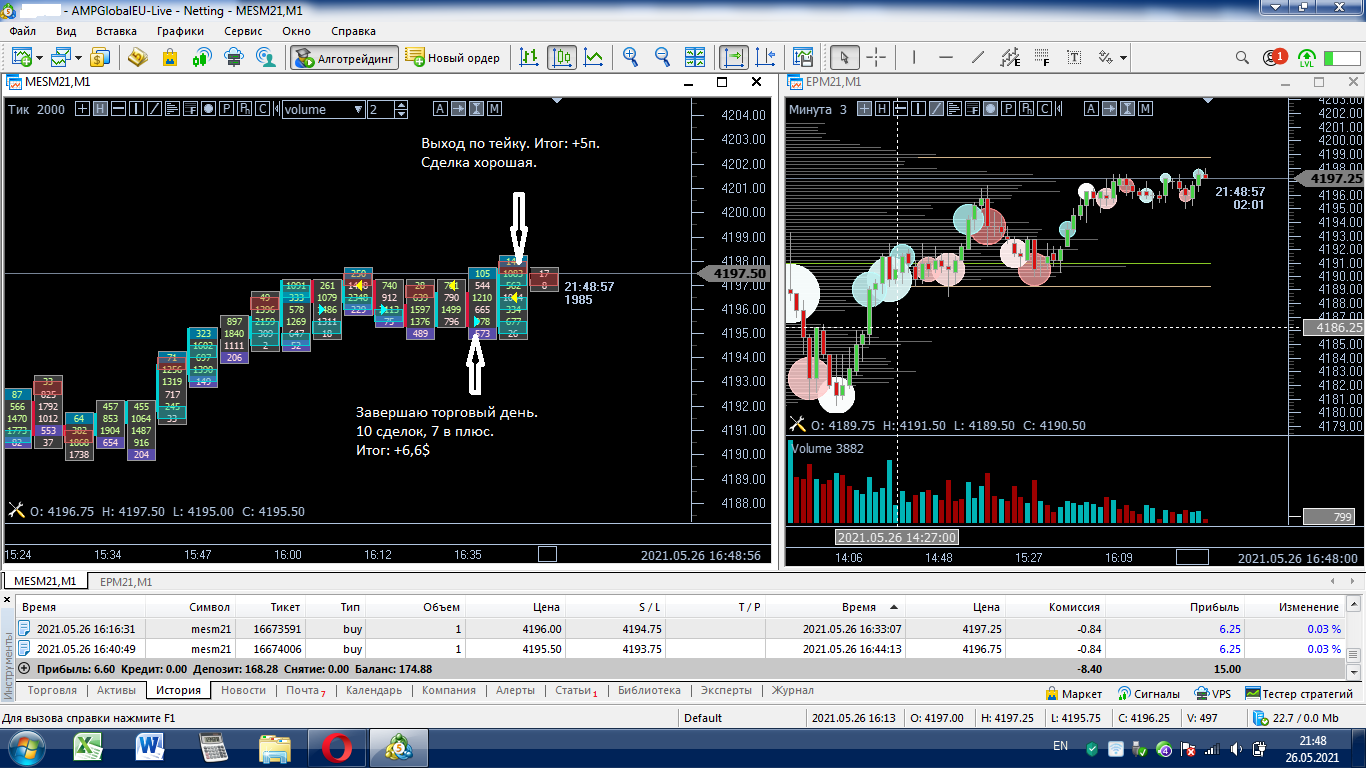
Task: Click ticket 16673591 in history table
Action: click(x=277, y=629)
